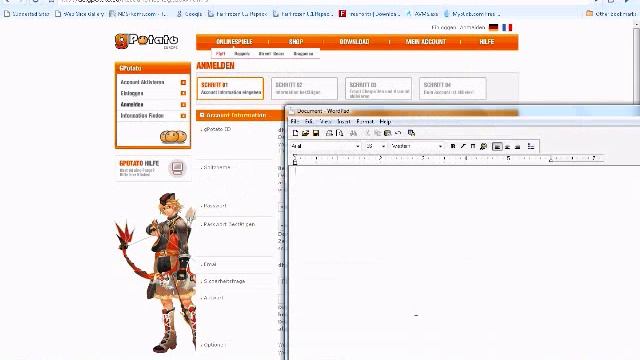Click arrow icon beside Account Aktivieren

click(183, 82)
